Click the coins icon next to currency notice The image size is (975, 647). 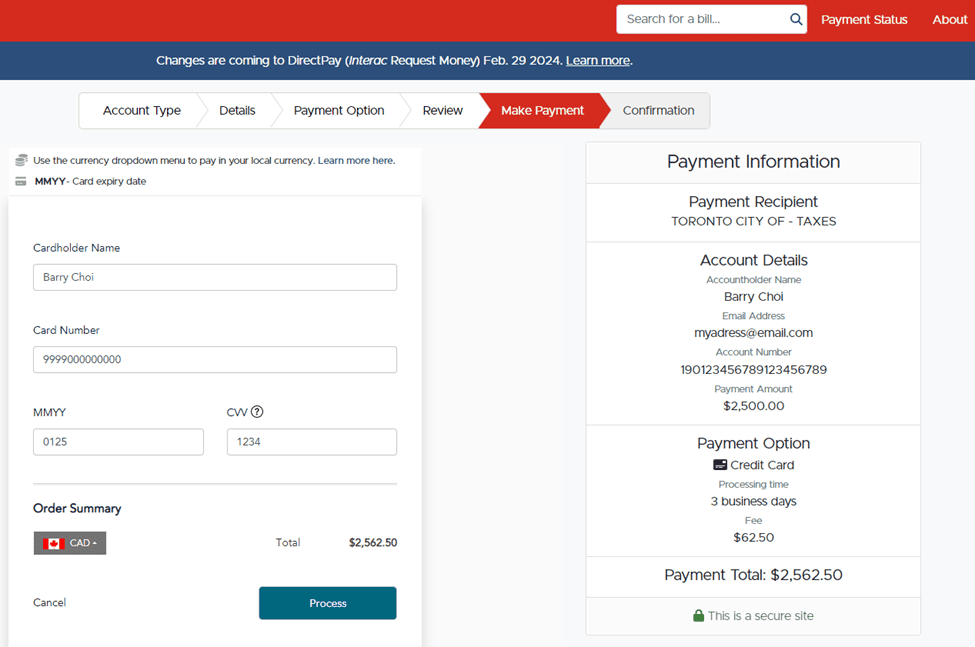(21, 160)
